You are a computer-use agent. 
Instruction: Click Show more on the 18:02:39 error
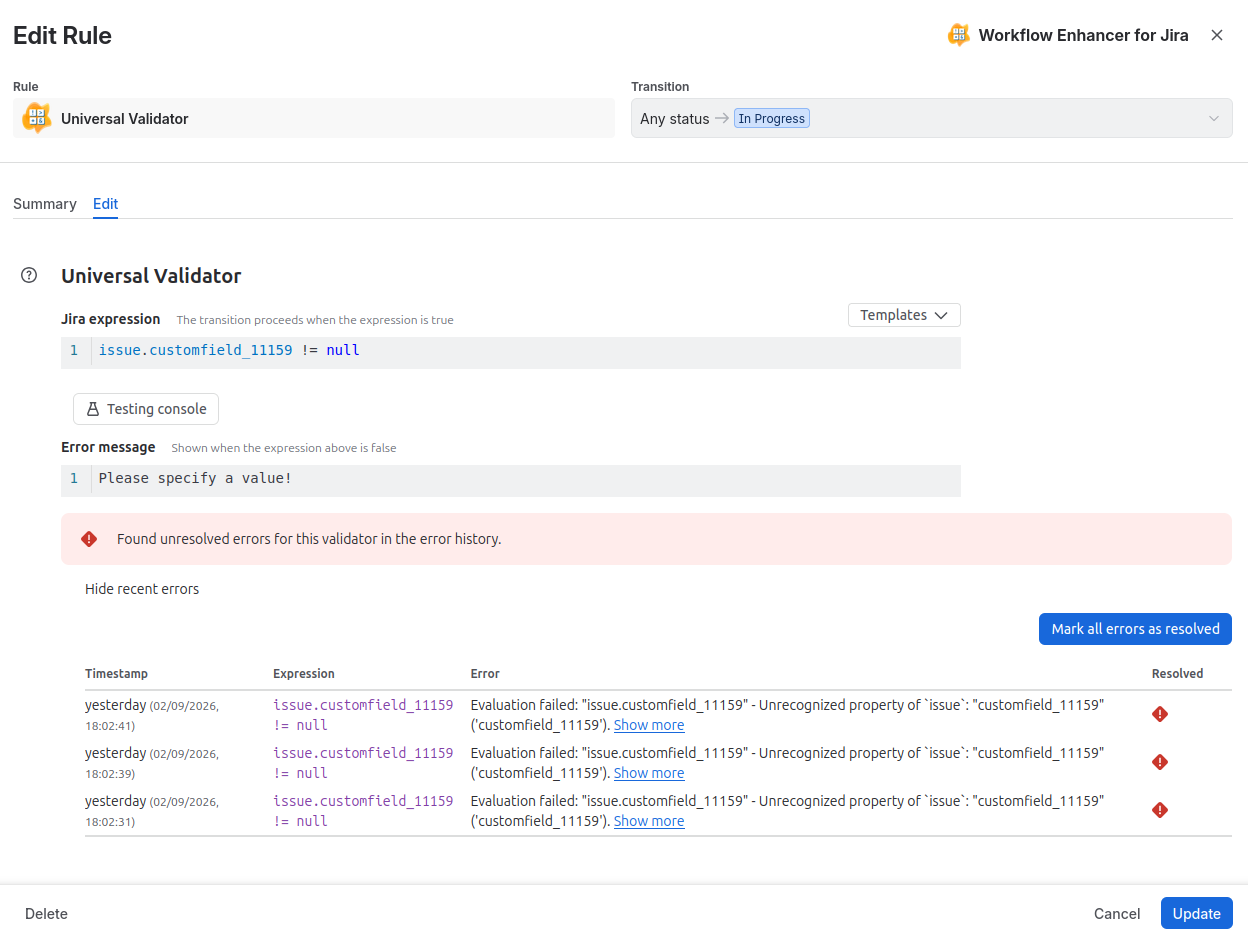(649, 773)
